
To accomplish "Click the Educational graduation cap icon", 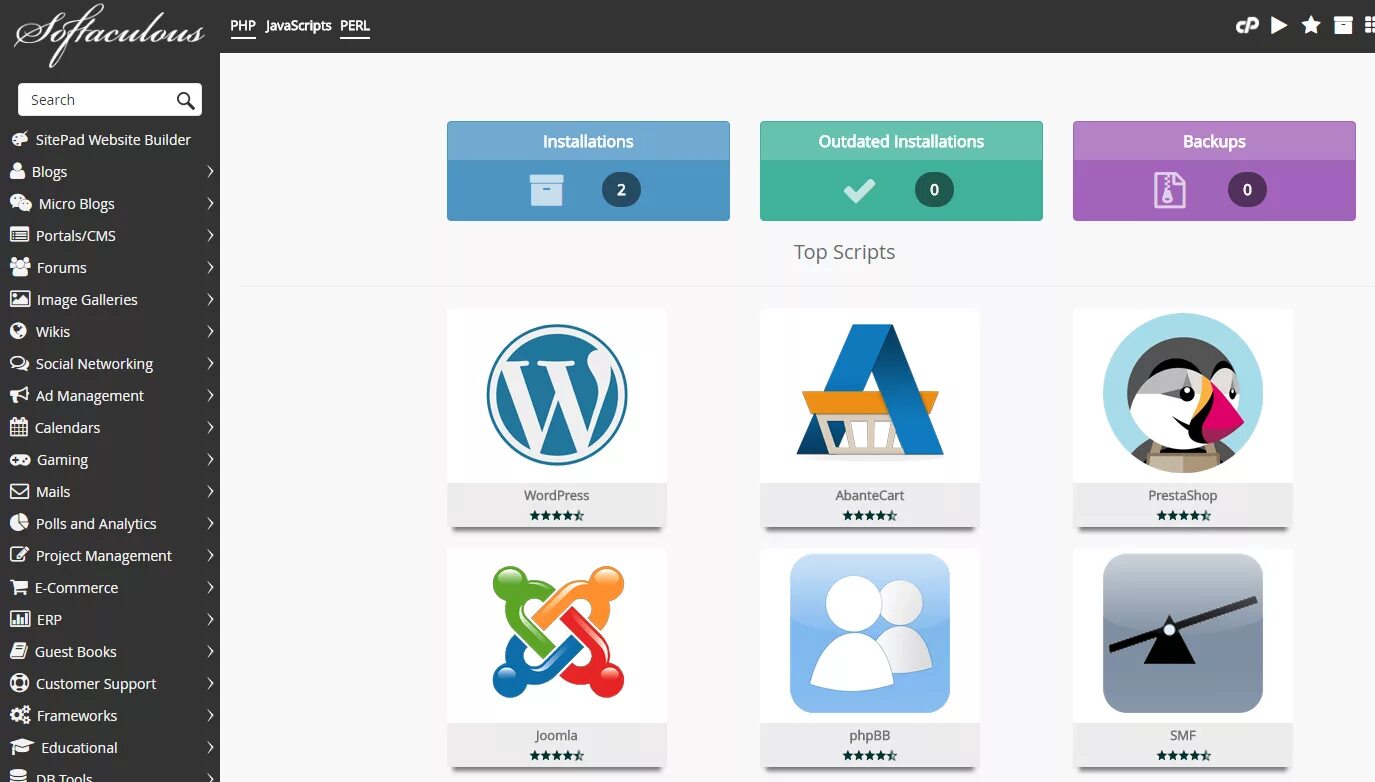I will (x=21, y=747).
